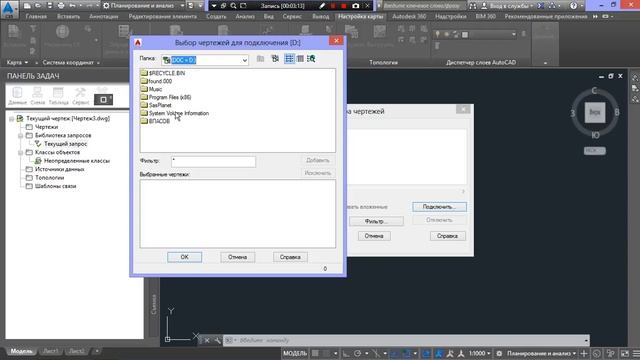Click the recorder stop button
The height and width of the screenshot is (360, 640).
click(x=344, y=6)
